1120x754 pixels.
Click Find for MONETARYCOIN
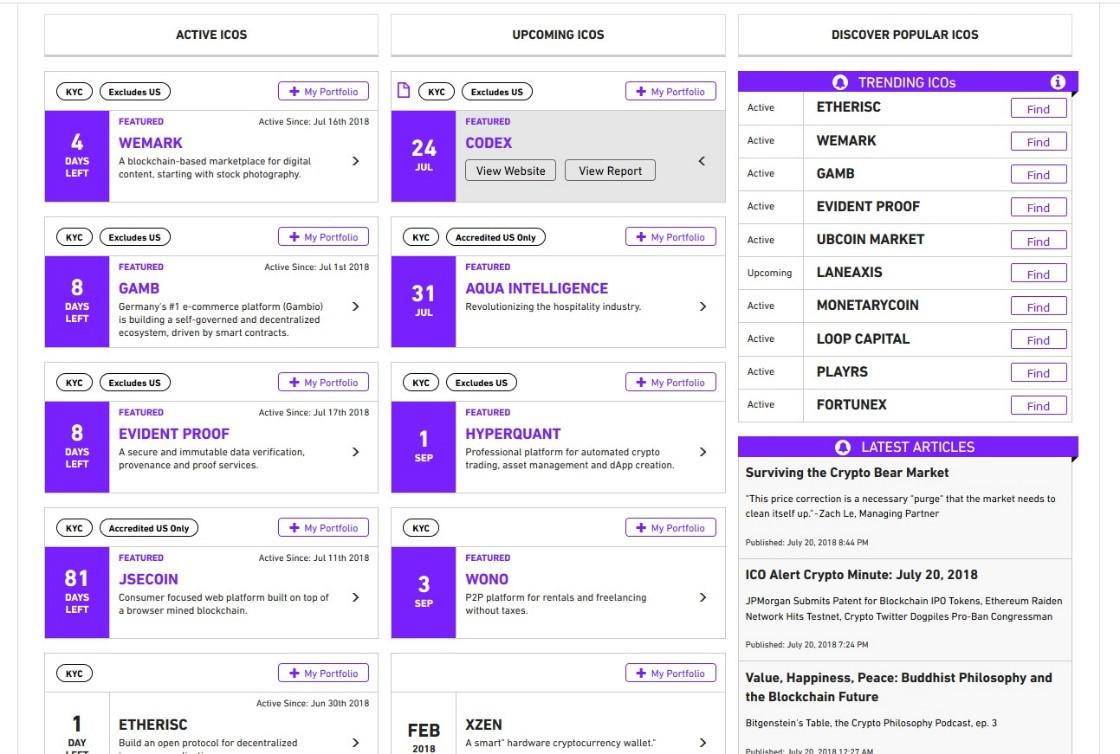pyautogui.click(x=1039, y=306)
